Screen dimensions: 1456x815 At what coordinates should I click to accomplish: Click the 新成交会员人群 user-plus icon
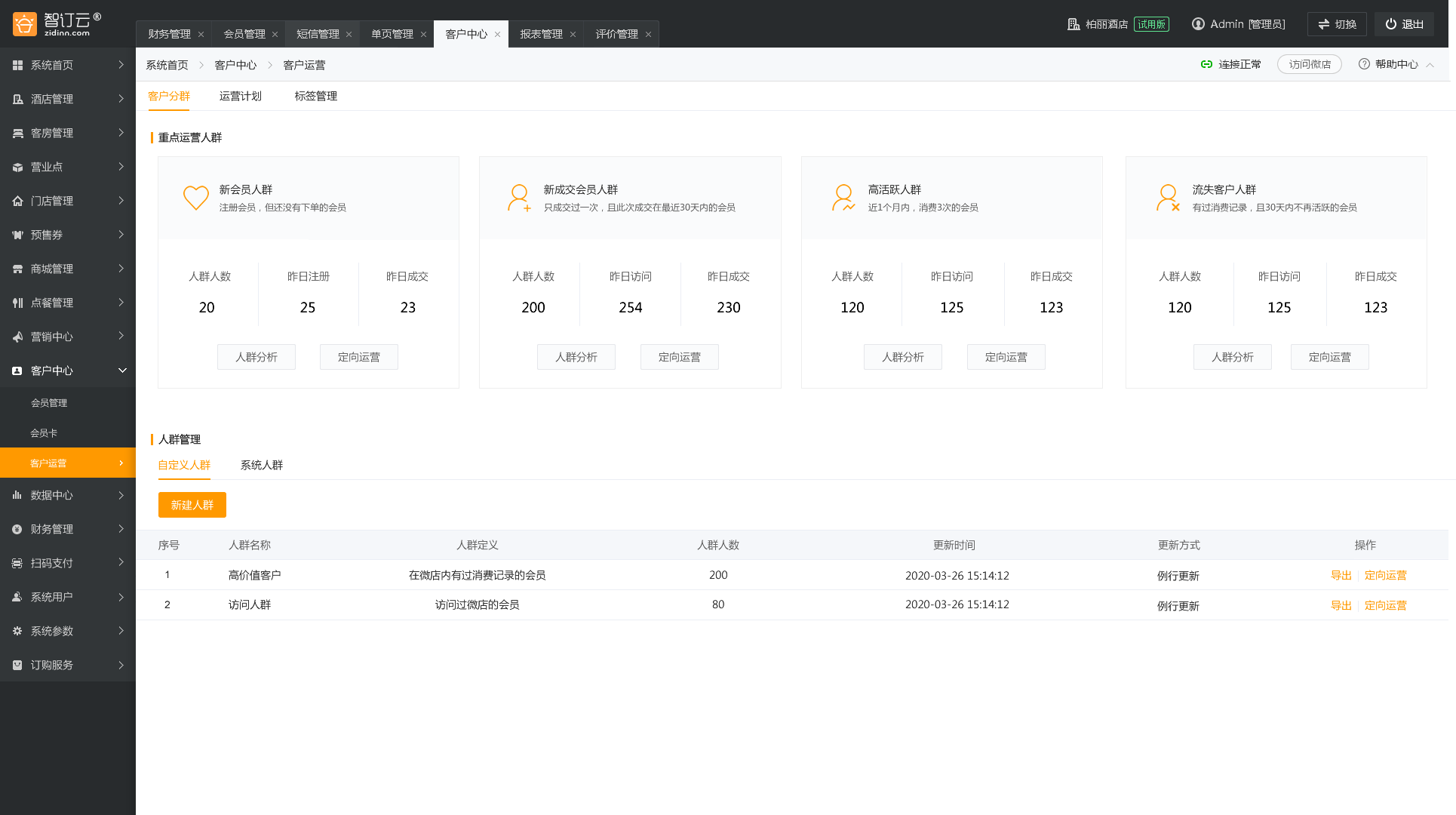click(519, 198)
